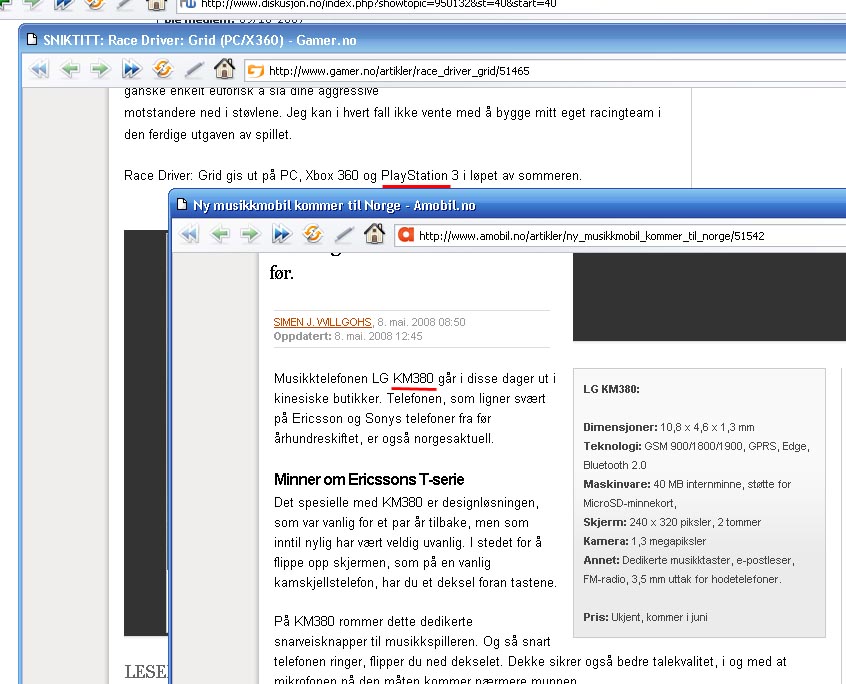Viewport: 846px width, 684px height.
Task: Click the Teknologi: GSM 900/1800/1900 line
Action: (697, 446)
